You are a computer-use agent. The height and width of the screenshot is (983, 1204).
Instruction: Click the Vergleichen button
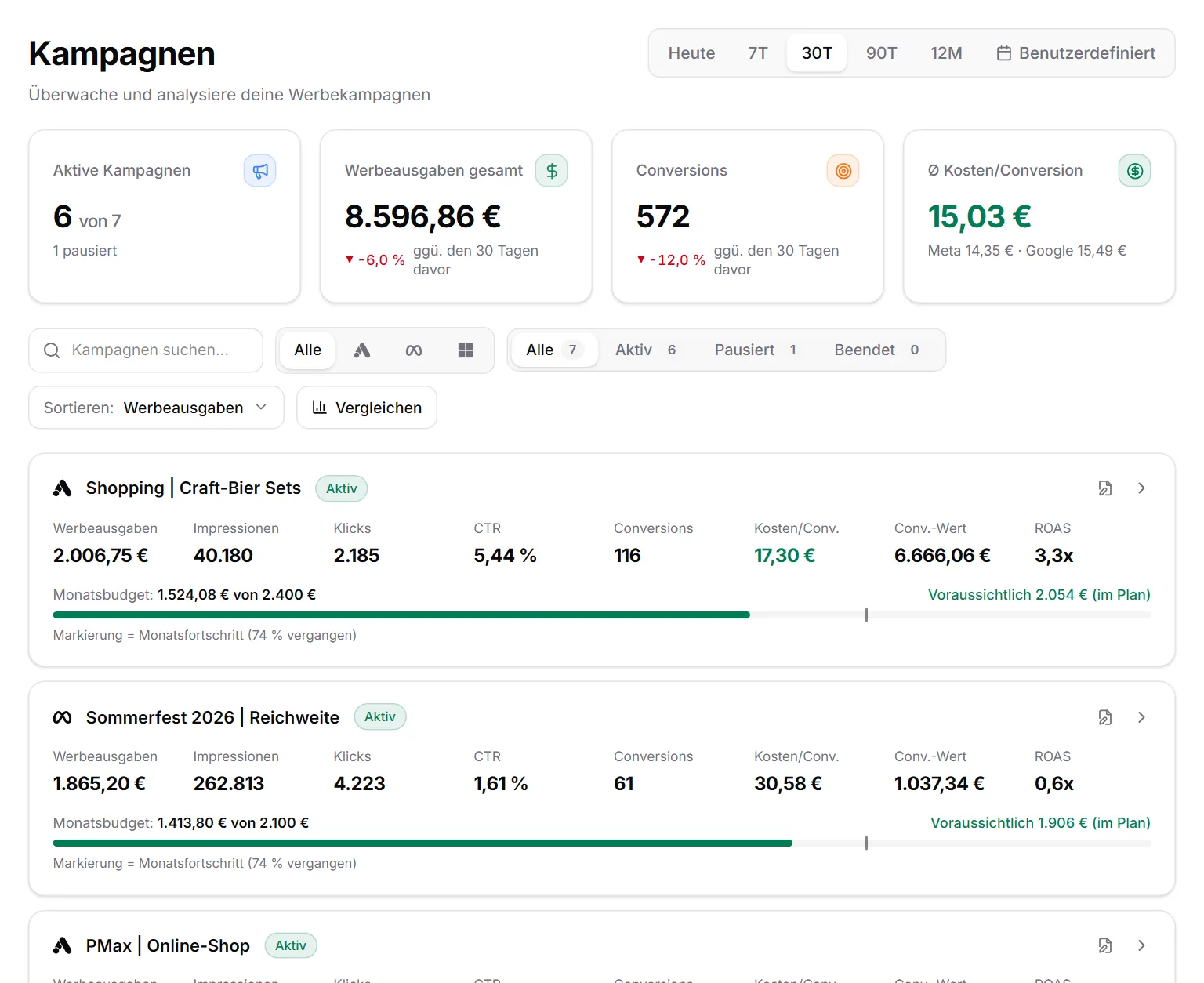click(367, 408)
